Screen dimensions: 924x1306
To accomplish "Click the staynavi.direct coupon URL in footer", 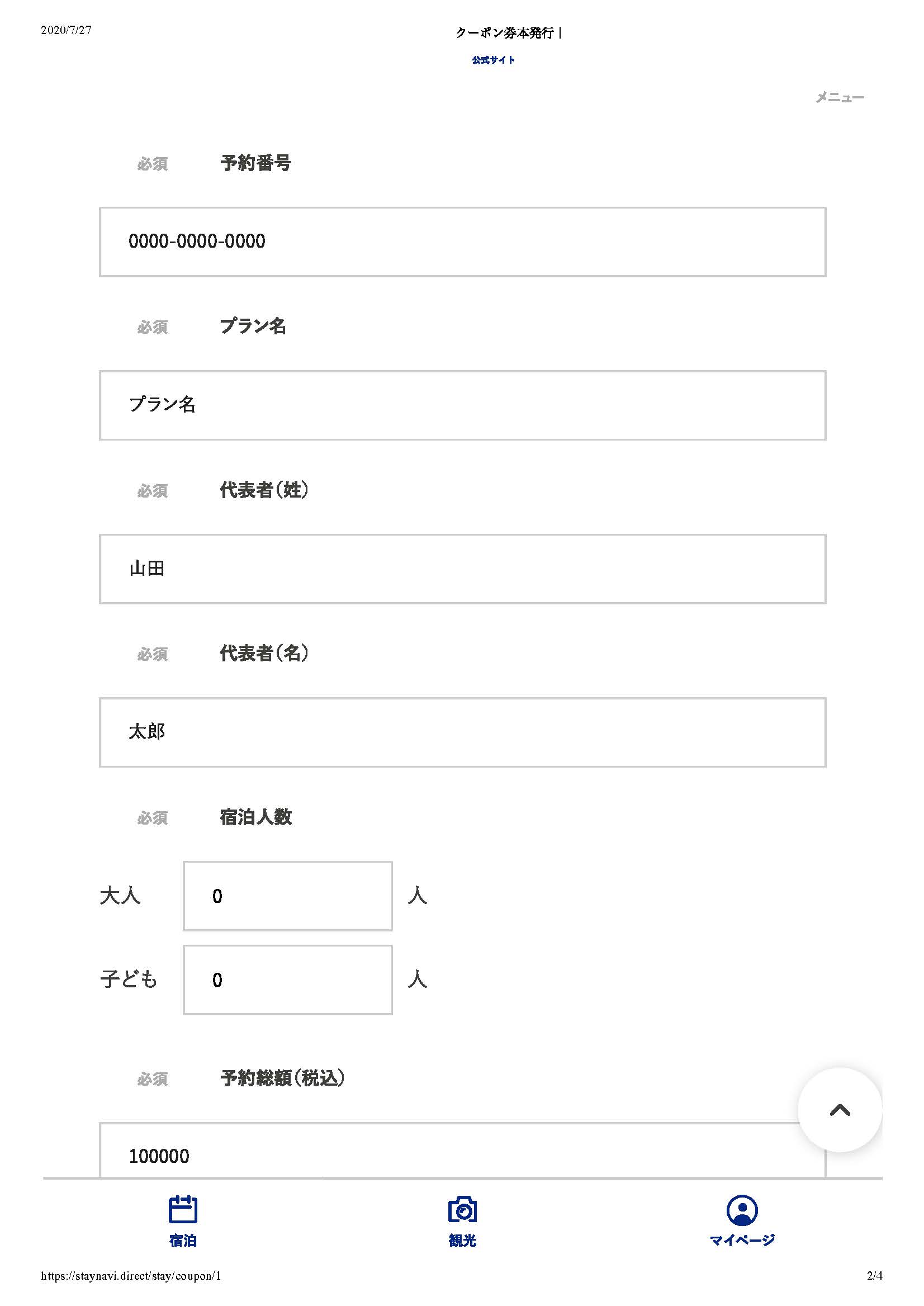I will coord(130,1276).
